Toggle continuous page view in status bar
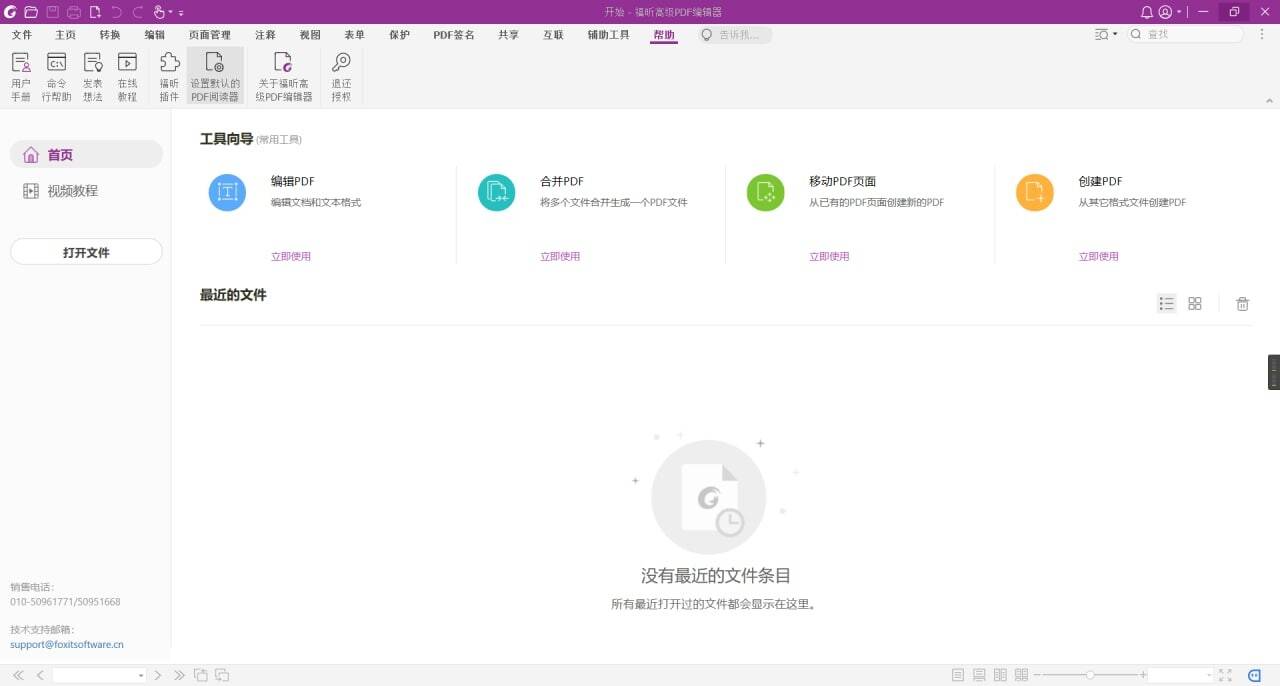The height and width of the screenshot is (686, 1280). point(979,675)
